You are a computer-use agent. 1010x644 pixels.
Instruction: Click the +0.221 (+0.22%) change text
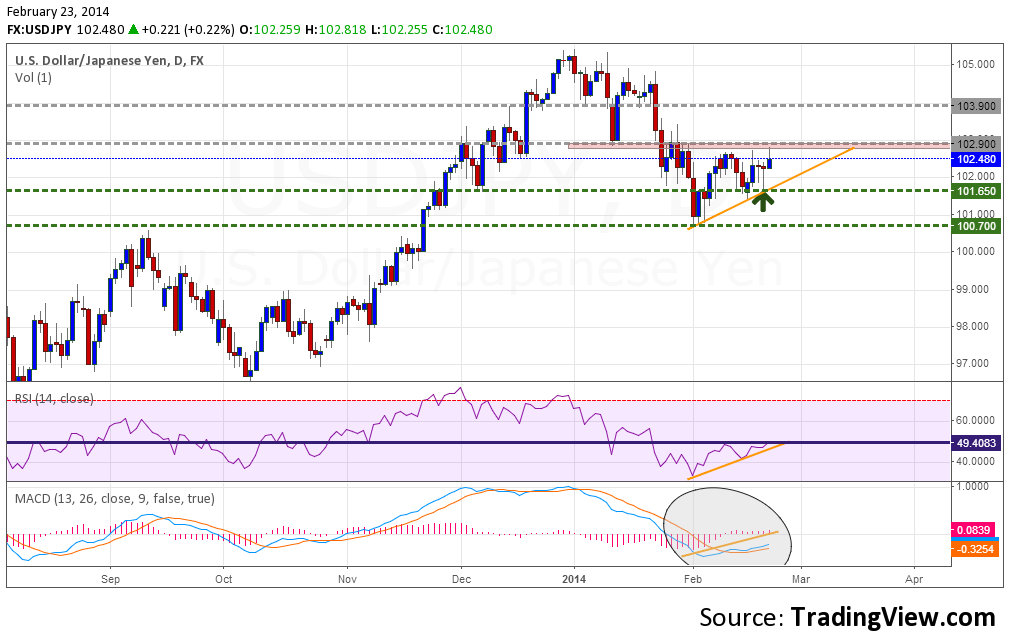point(188,30)
